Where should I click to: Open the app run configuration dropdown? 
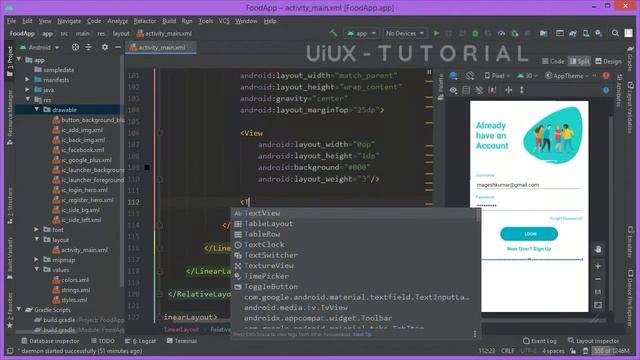click(361, 33)
